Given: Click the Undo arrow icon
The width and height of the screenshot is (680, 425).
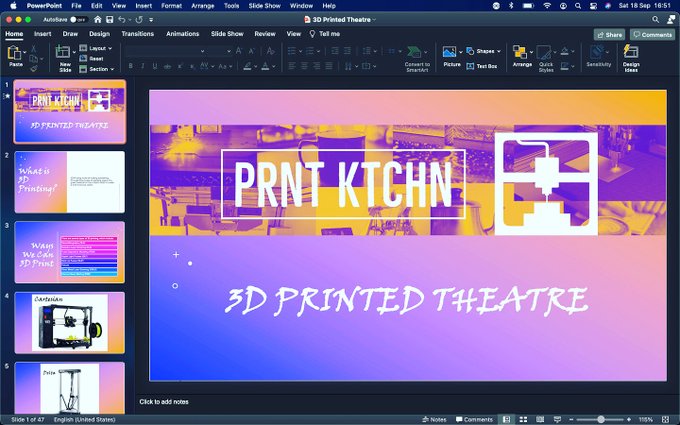Looking at the screenshot, I should [122, 20].
